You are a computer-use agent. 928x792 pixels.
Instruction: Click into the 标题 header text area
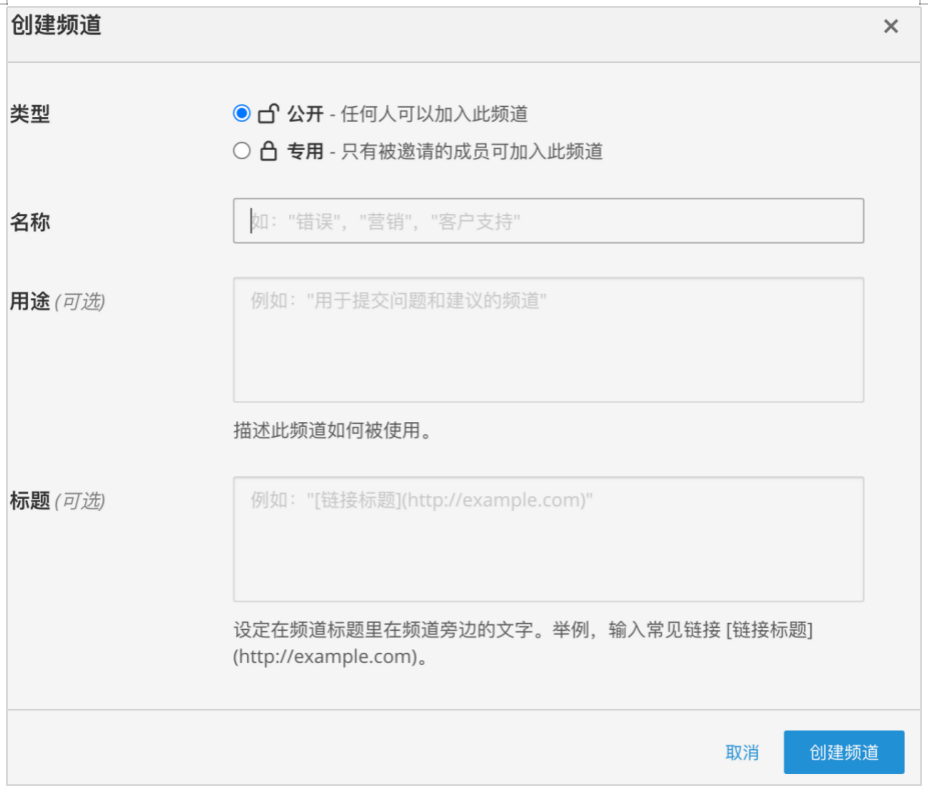[x=548, y=539]
